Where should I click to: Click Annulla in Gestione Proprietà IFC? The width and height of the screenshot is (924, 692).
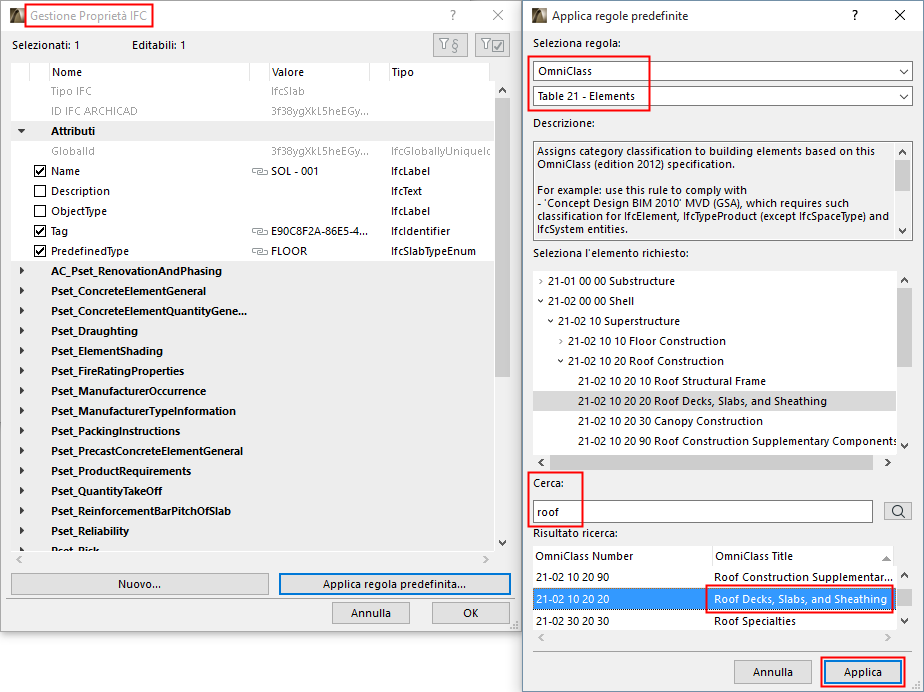371,613
